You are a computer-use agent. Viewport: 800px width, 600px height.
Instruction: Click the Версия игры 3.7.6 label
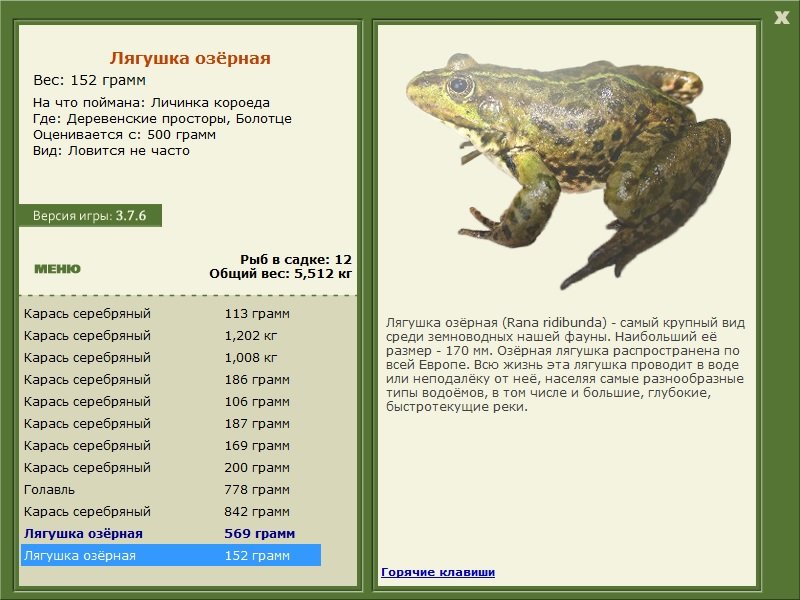tap(90, 215)
